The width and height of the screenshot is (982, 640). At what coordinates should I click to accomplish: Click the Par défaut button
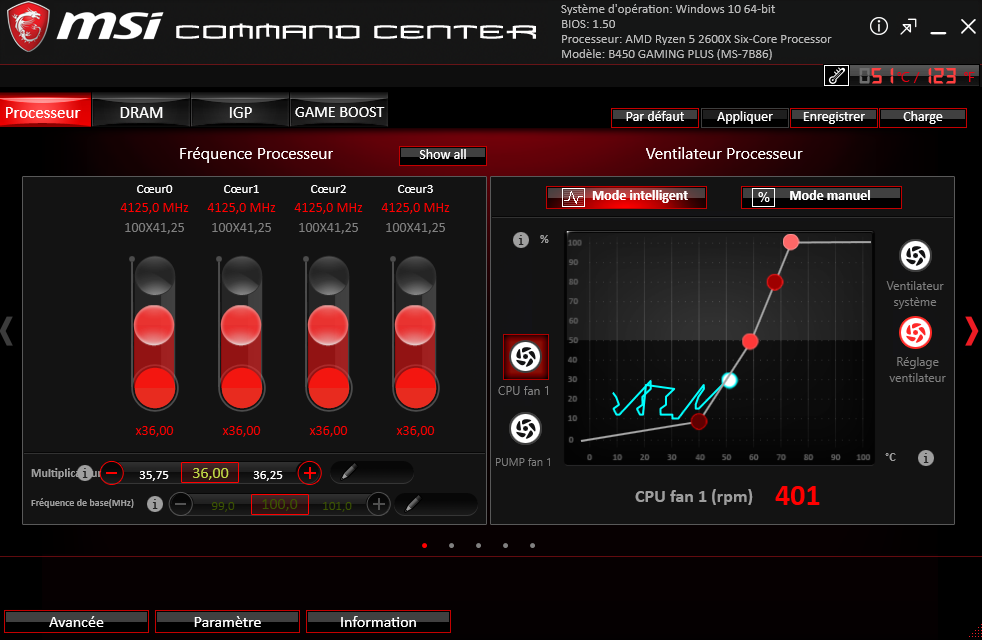pos(654,117)
